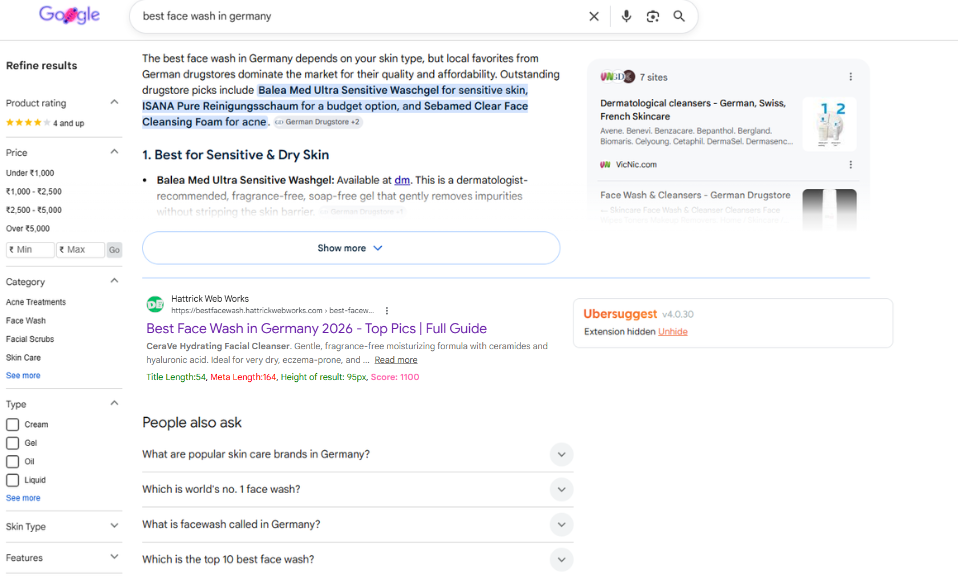This screenshot has height=578, width=958.
Task: Click the dm link in the overview
Action: [x=402, y=180]
